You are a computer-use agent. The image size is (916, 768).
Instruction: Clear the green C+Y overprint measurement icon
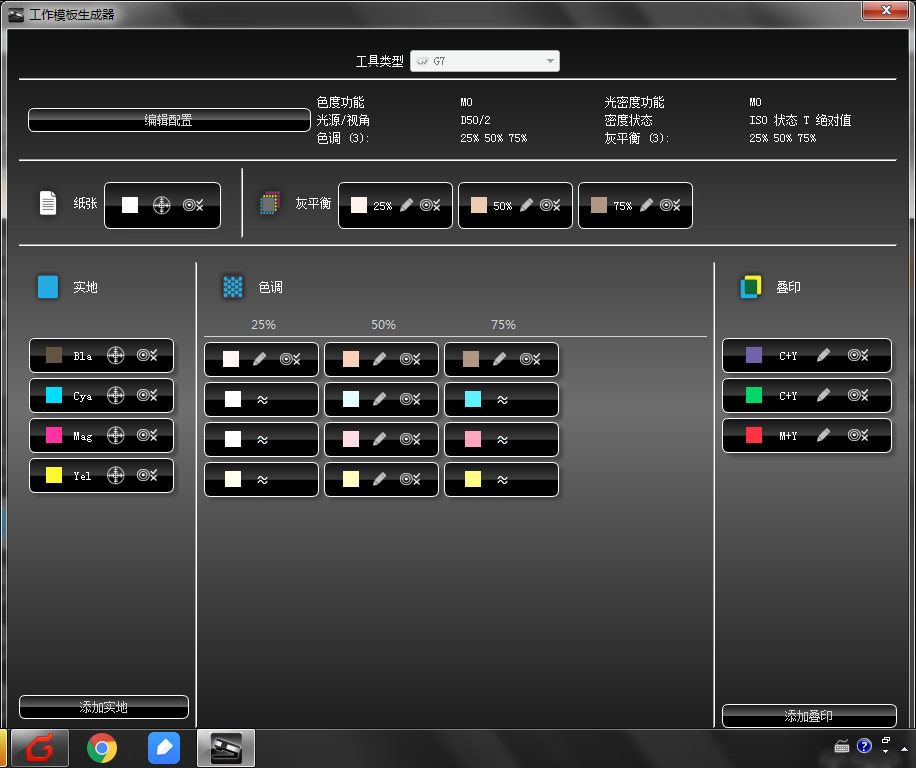858,395
